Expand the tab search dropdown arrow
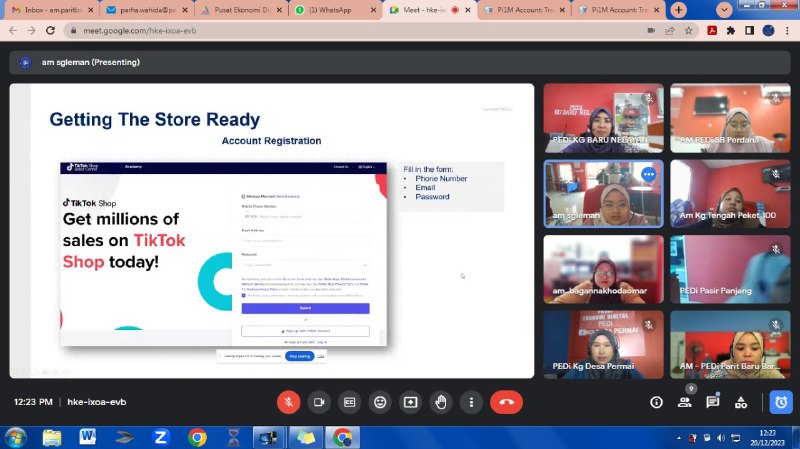The width and height of the screenshot is (800, 449). click(723, 10)
